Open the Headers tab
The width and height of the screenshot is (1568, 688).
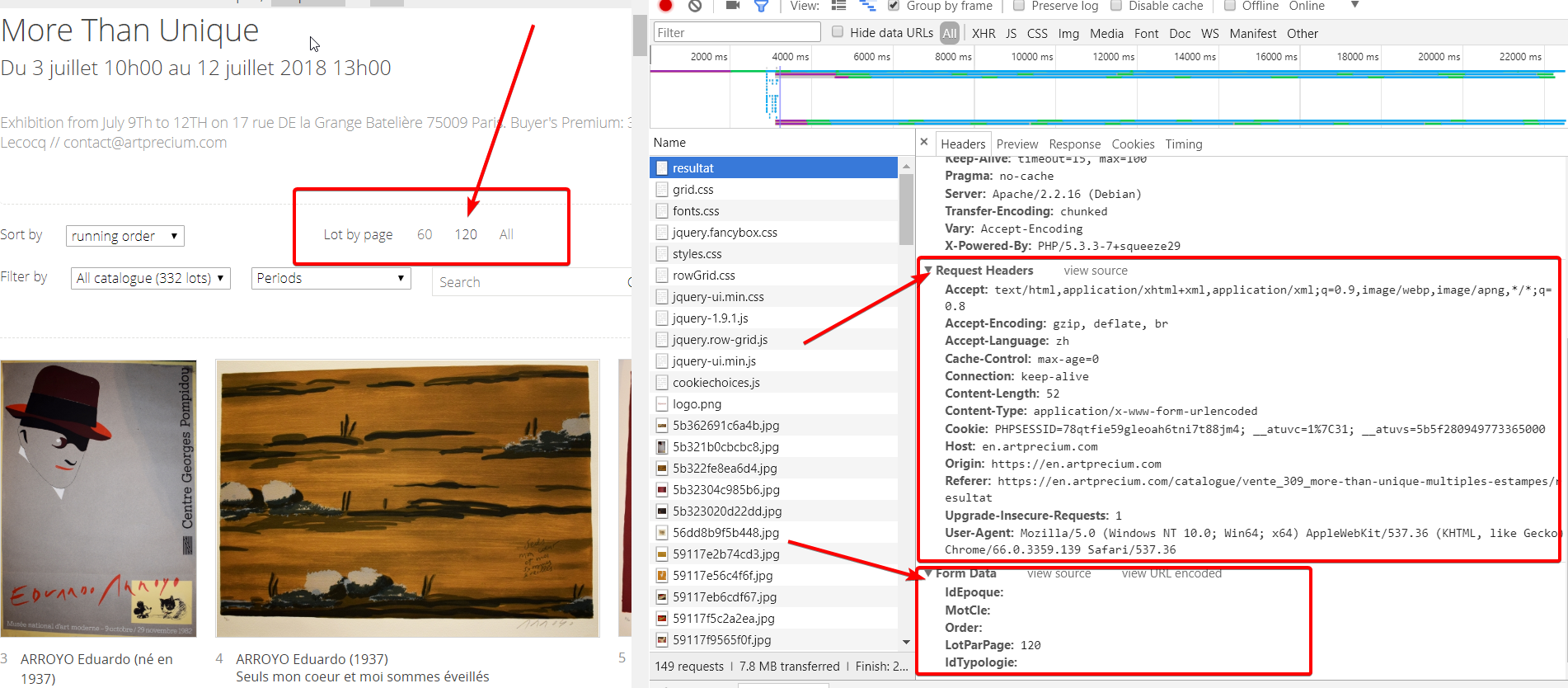click(963, 144)
